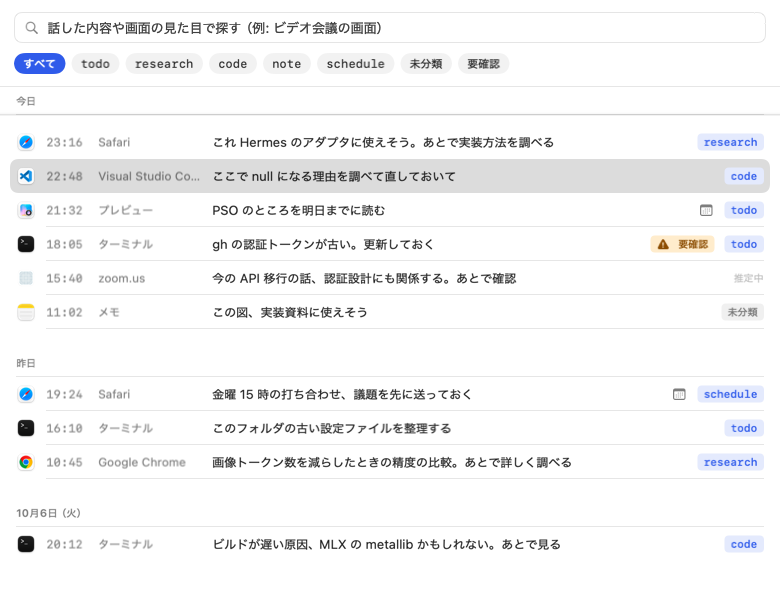Image resolution: width=780 pixels, height=600 pixels.
Task: Click the code tag on the metallib row
Action: 744,544
